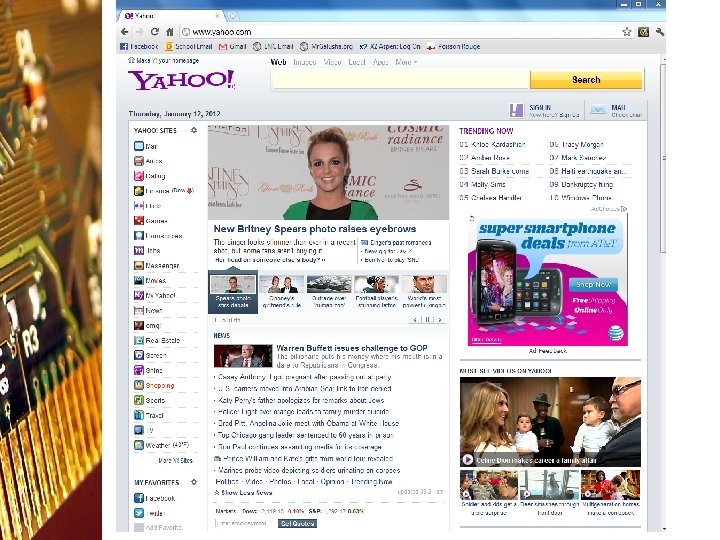
Task: Click the page vertical scrollbar
Action: (663, 158)
